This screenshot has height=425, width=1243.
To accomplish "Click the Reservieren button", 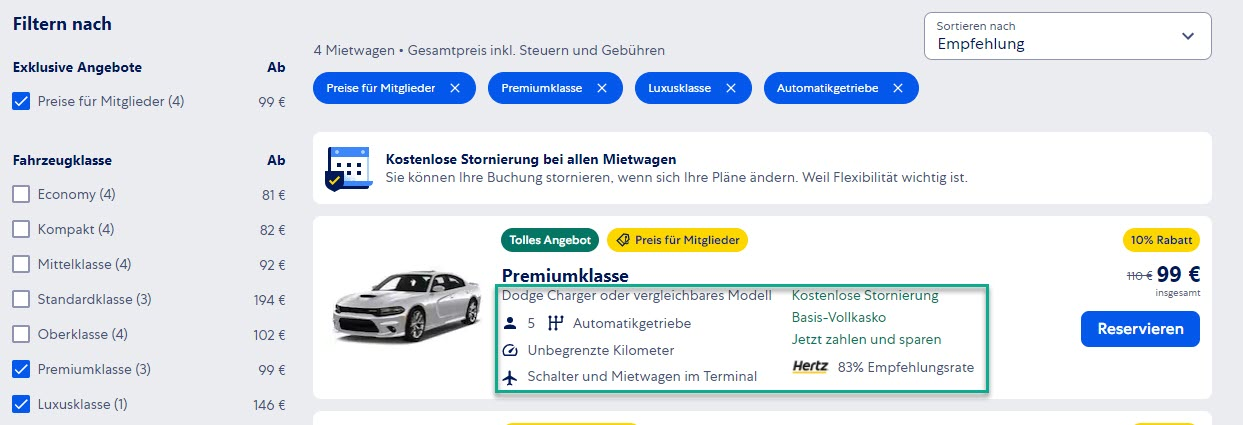I will tap(1140, 329).
